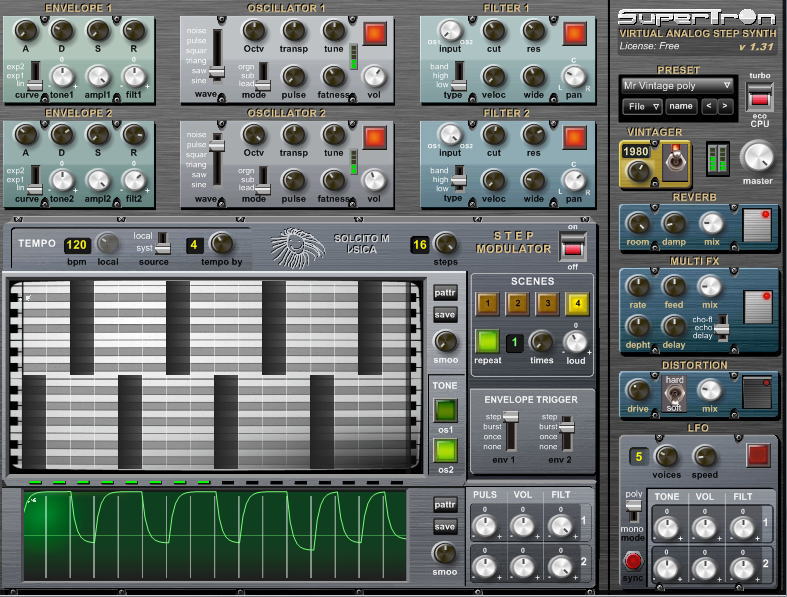Click Filter 1 cut knob
Screen dimensions: 787x597
tap(493, 31)
